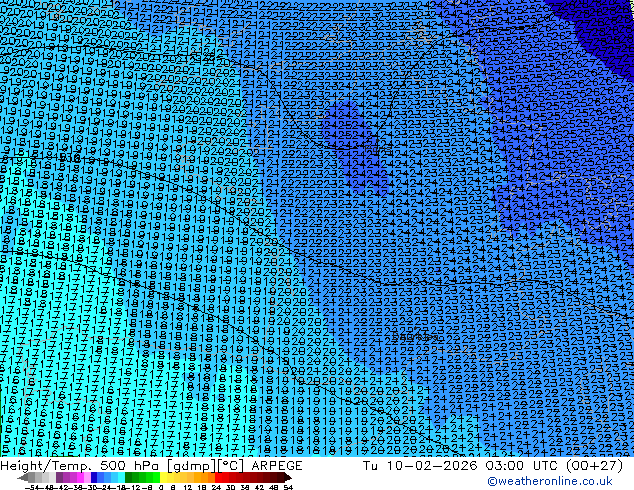634x490 pixels.
Task: Click the [°C] unit label
Action: point(231,466)
